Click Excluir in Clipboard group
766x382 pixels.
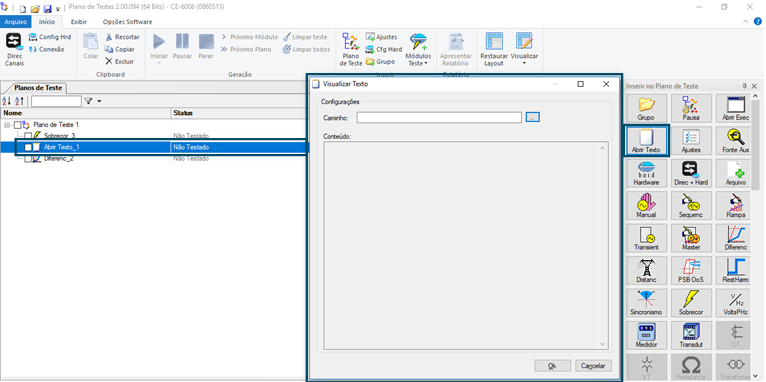coord(120,62)
